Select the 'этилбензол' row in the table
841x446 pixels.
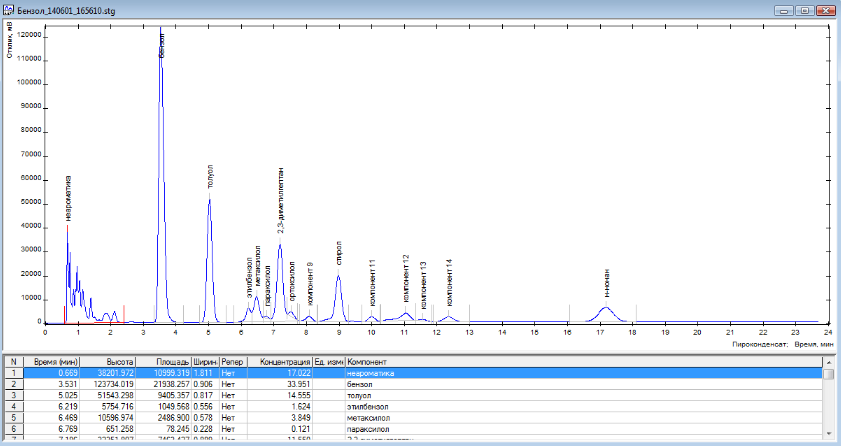pyautogui.click(x=368, y=408)
